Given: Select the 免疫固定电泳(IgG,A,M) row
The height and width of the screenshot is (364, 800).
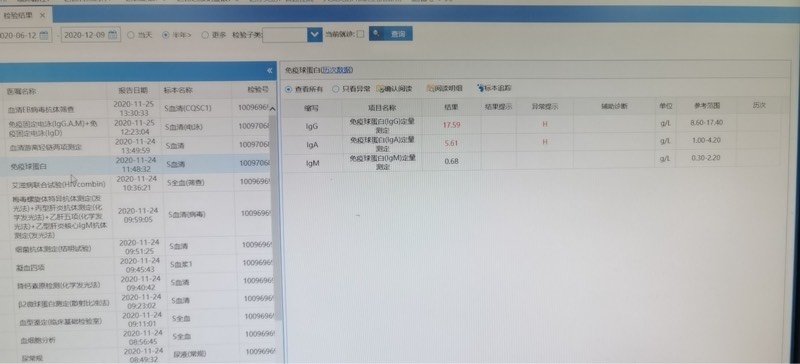Looking at the screenshot, I should click(138, 127).
